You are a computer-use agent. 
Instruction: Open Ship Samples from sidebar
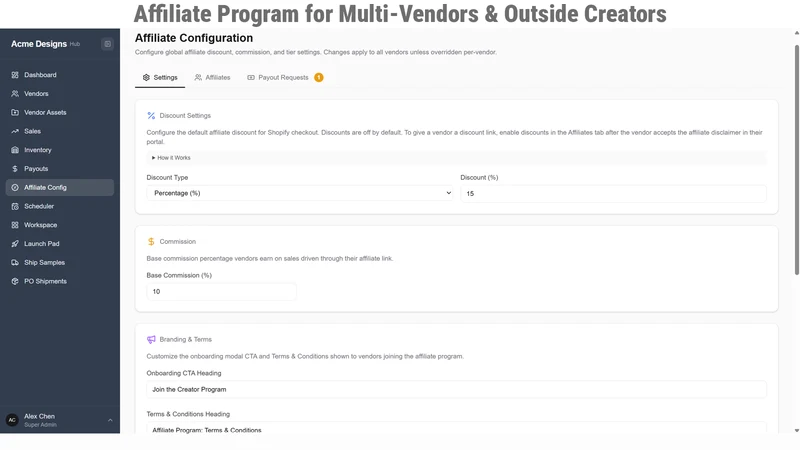click(60, 263)
